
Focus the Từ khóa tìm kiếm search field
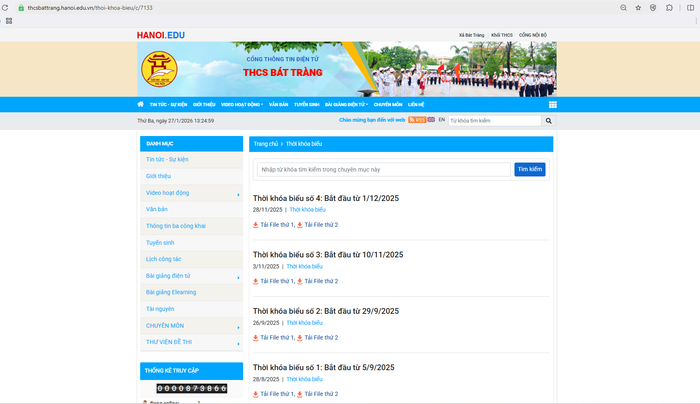pos(495,121)
